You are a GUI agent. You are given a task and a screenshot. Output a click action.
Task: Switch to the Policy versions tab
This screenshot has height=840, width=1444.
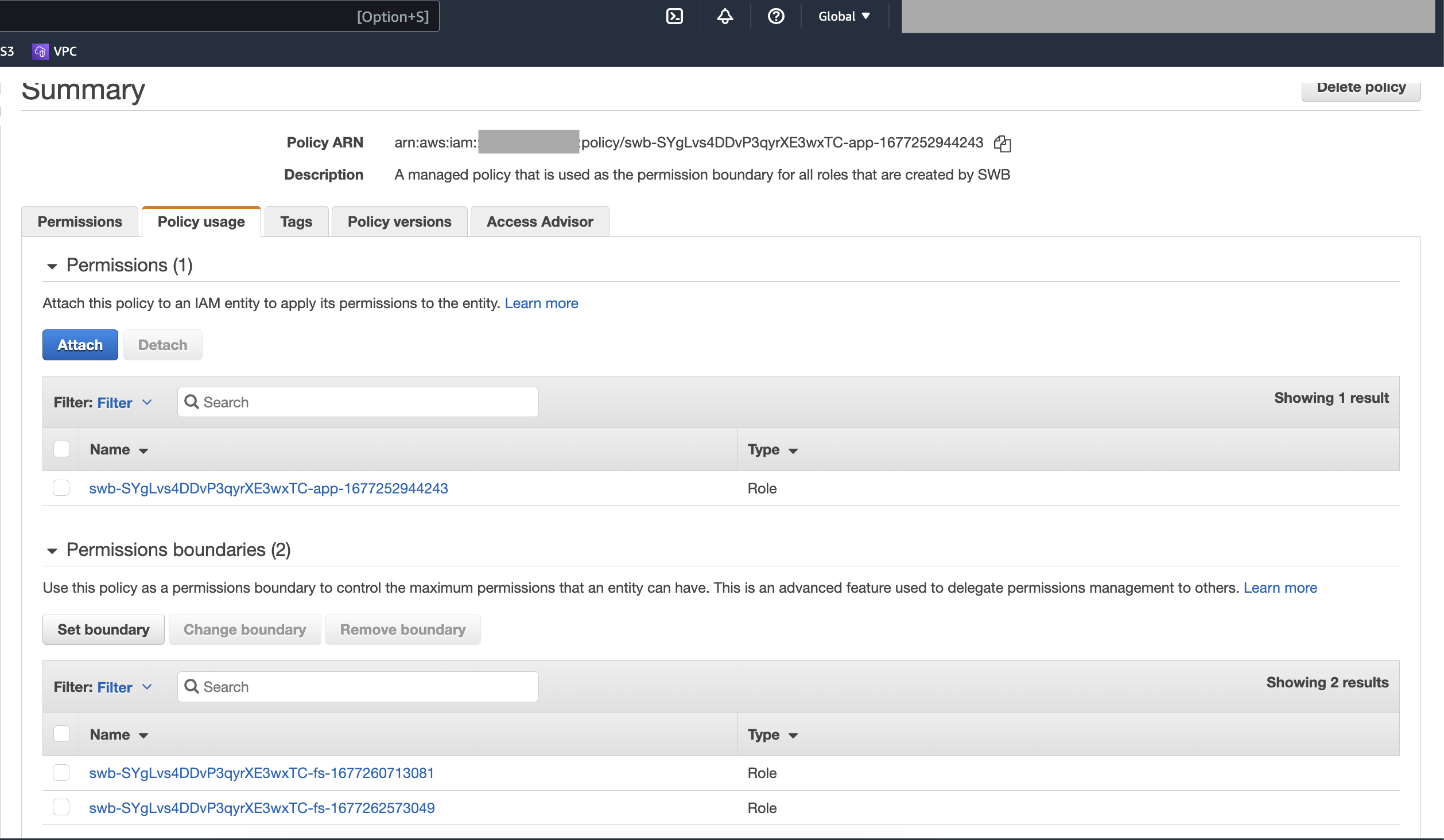399,221
